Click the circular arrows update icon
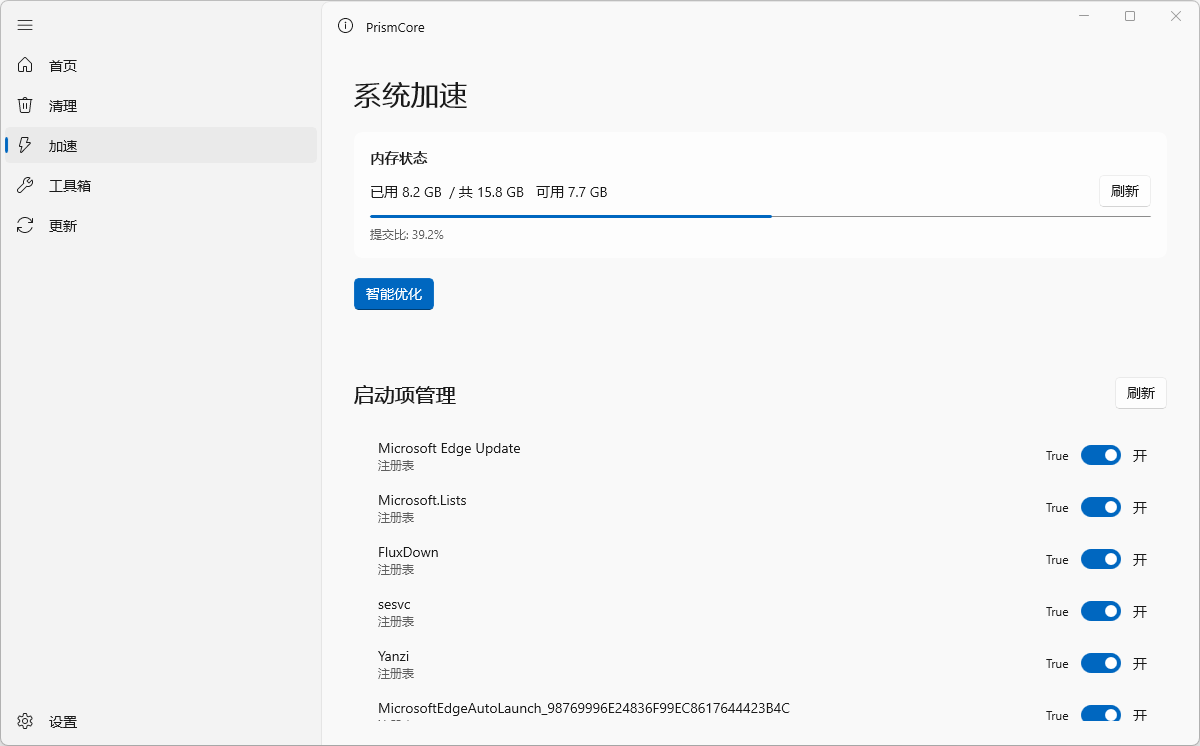Viewport: 1200px width, 746px height. coord(26,225)
